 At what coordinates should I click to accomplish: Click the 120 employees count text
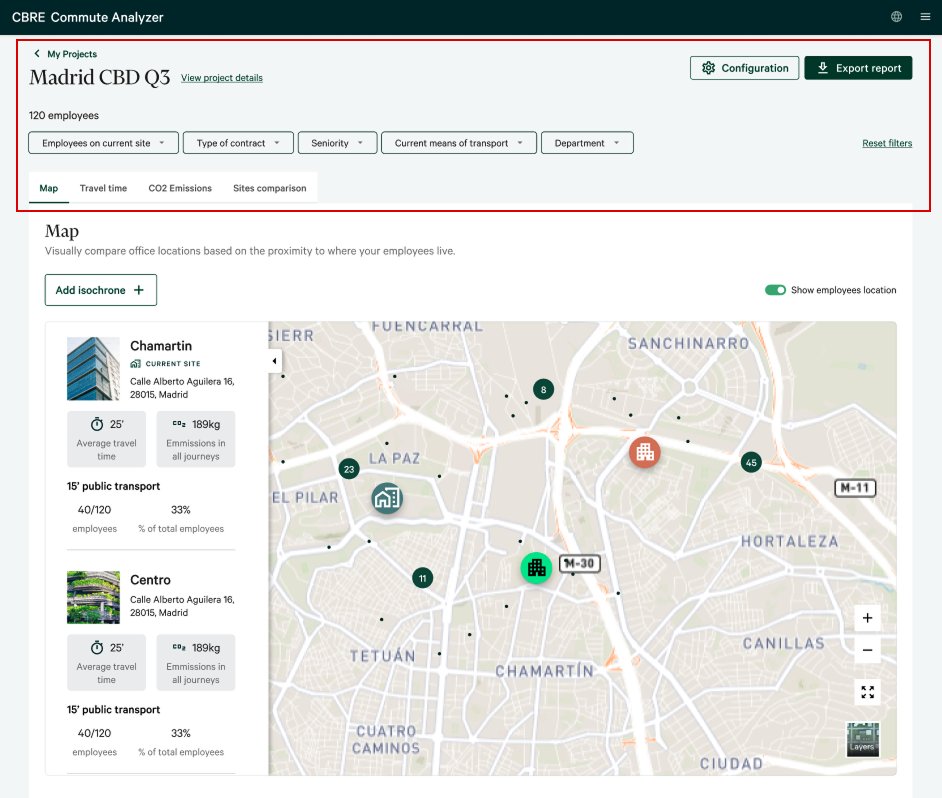(64, 115)
